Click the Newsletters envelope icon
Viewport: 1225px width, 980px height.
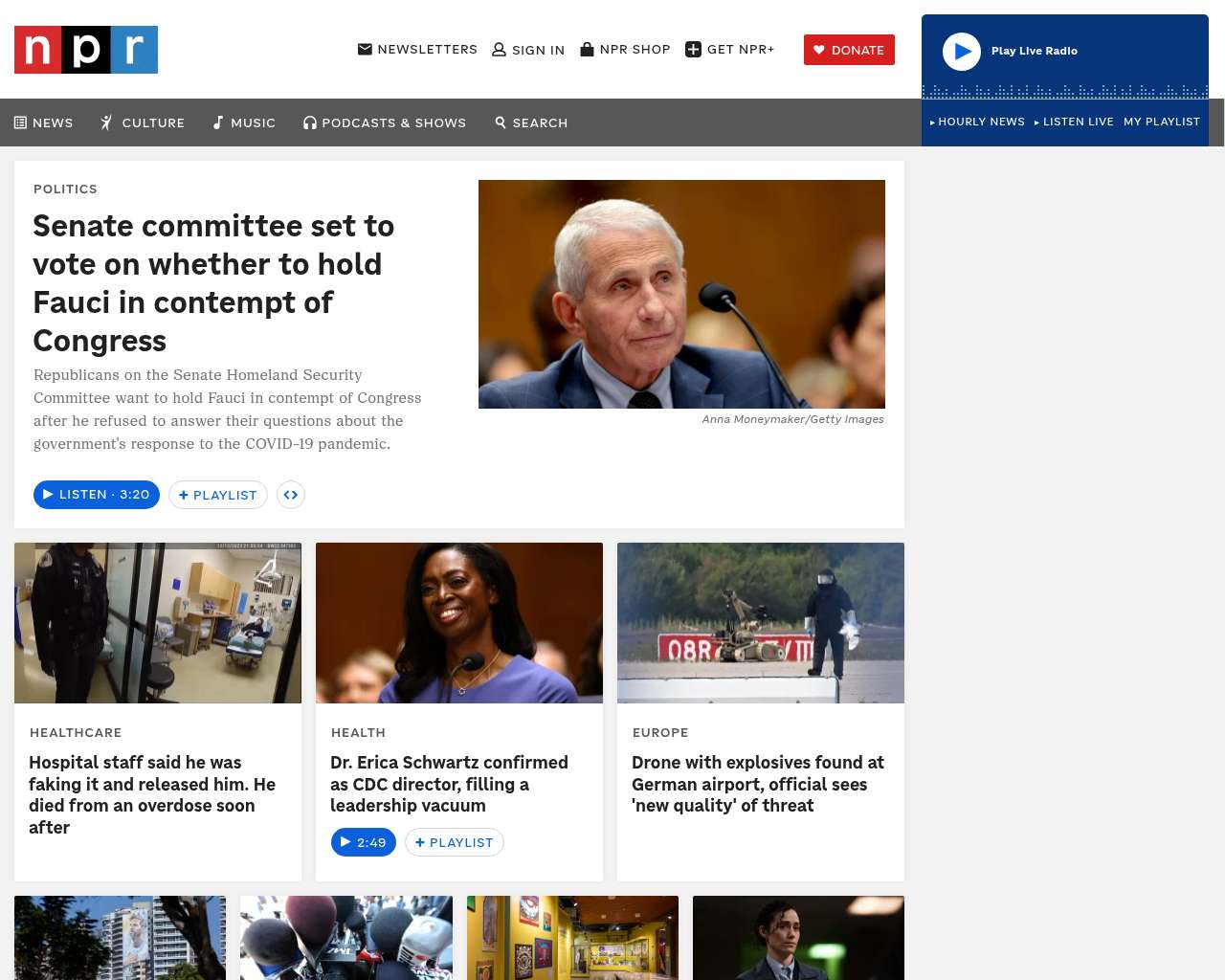point(365,49)
